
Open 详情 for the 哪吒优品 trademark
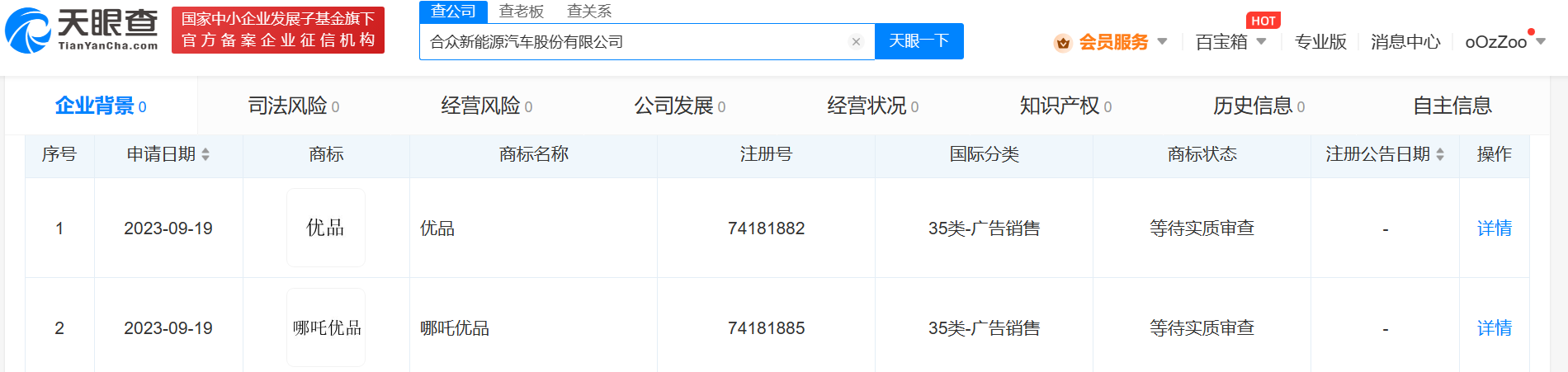point(1495,327)
